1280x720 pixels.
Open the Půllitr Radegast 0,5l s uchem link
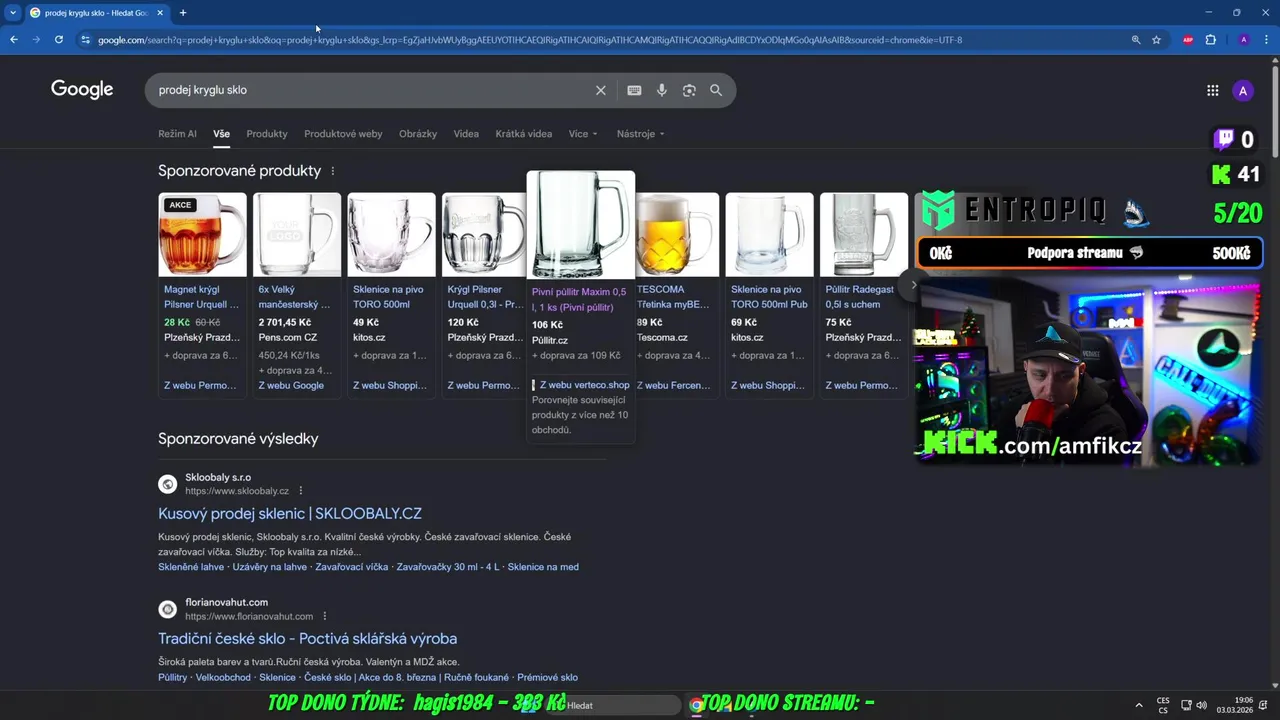(x=861, y=297)
